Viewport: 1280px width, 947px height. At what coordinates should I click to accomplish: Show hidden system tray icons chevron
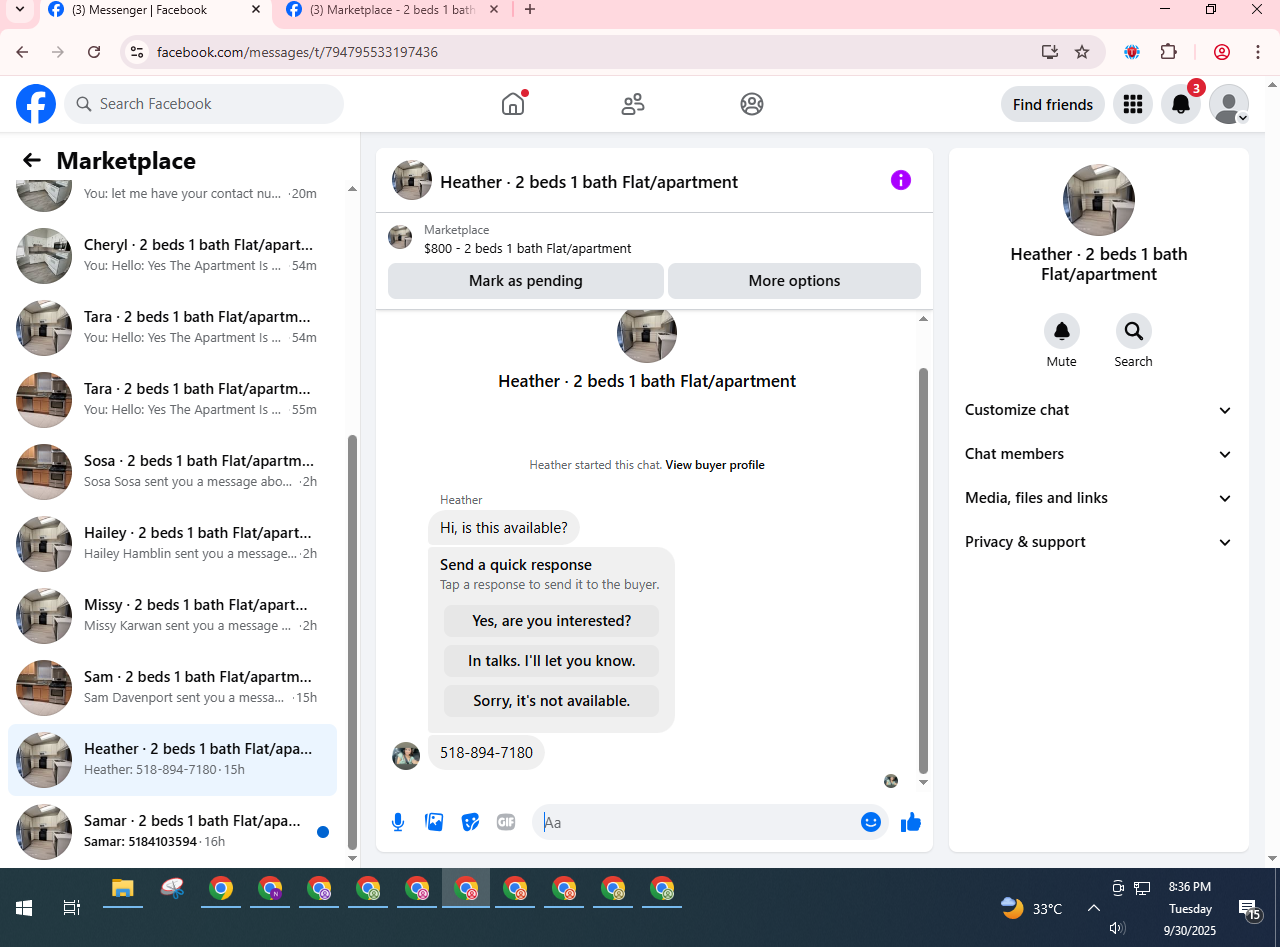pyautogui.click(x=1093, y=908)
